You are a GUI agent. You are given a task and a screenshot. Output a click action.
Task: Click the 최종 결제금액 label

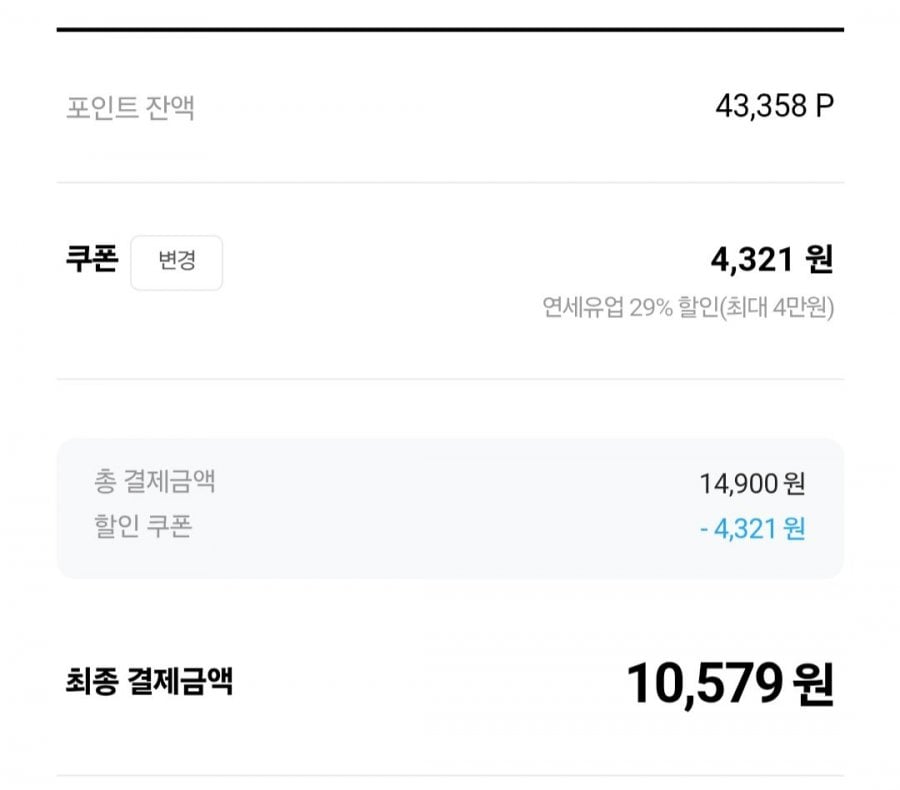(149, 683)
